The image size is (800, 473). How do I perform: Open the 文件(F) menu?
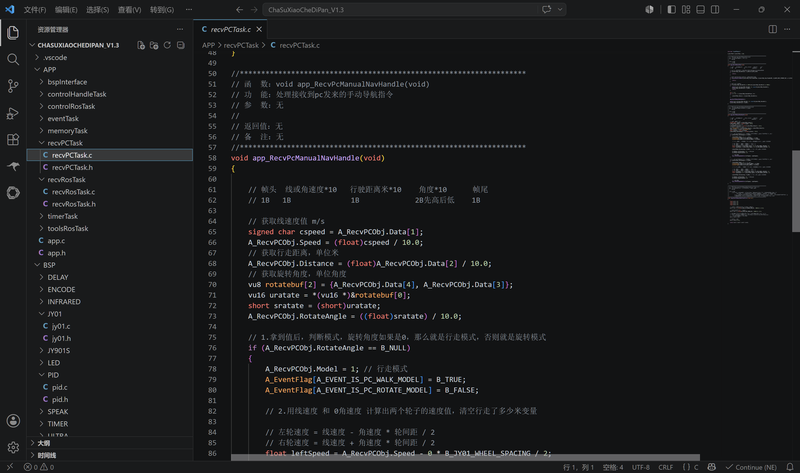point(35,10)
